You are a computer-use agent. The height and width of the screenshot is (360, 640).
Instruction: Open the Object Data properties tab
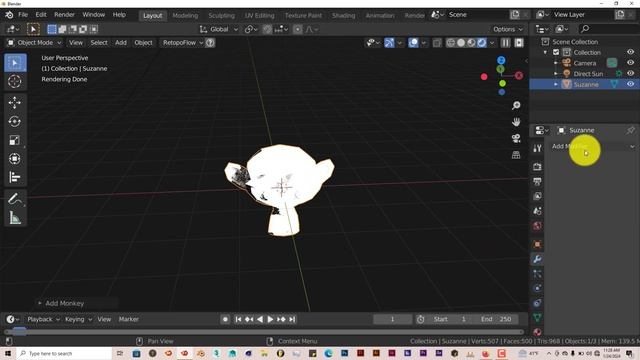pyautogui.click(x=538, y=318)
